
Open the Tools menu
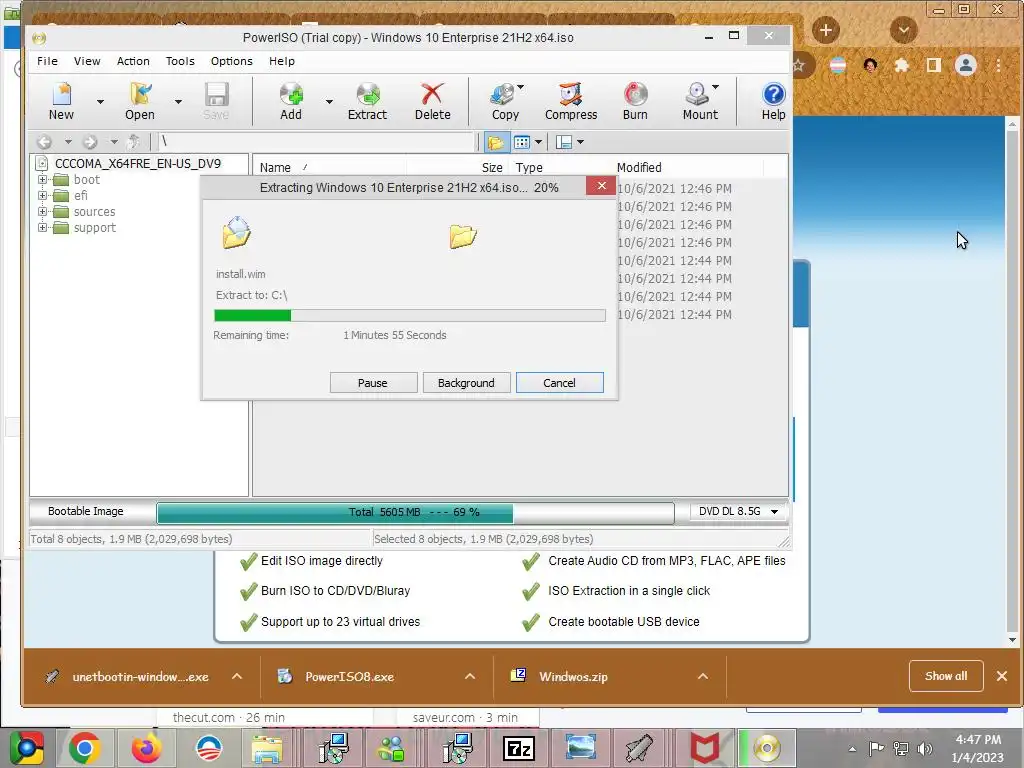coord(180,61)
